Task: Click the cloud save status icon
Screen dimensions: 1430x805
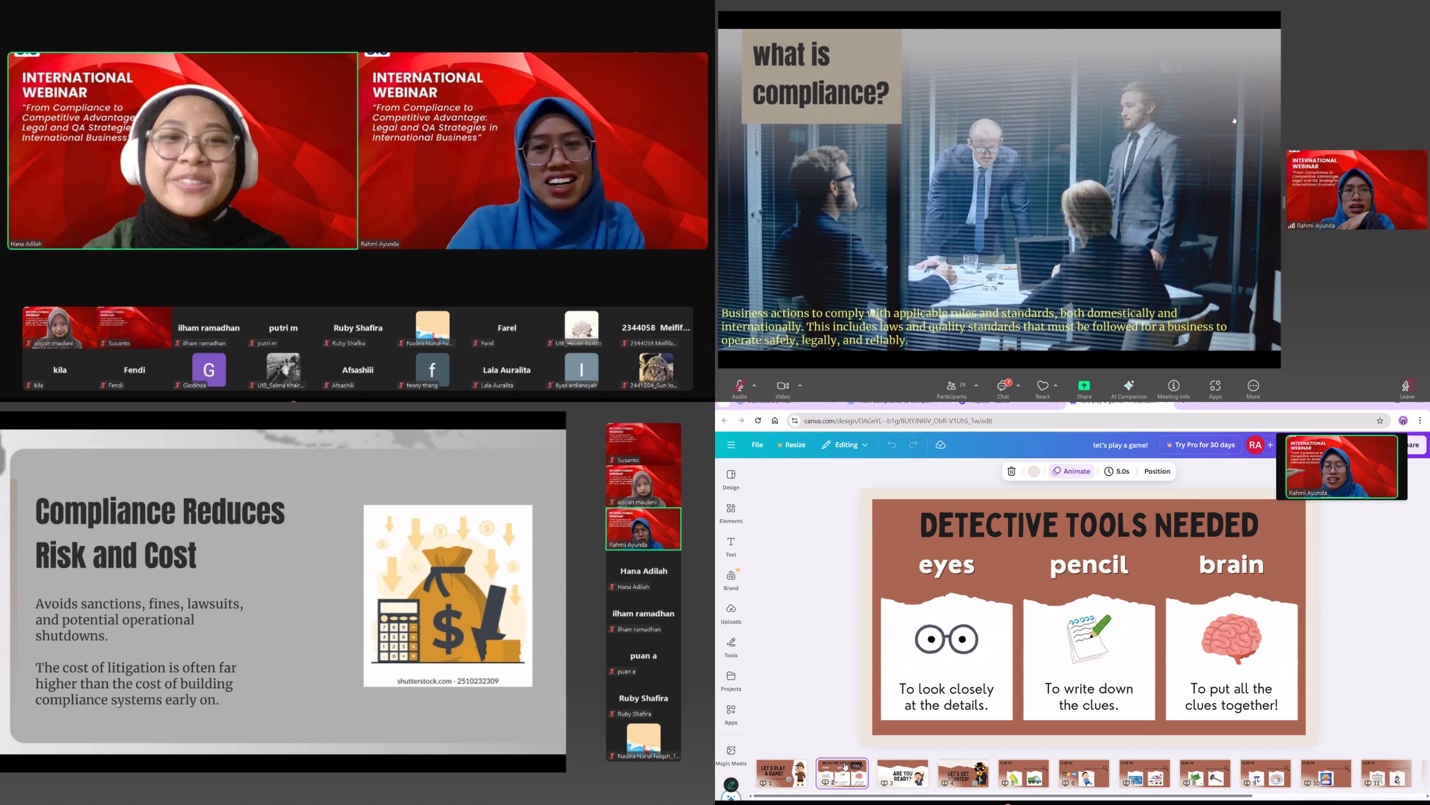Action: [940, 445]
